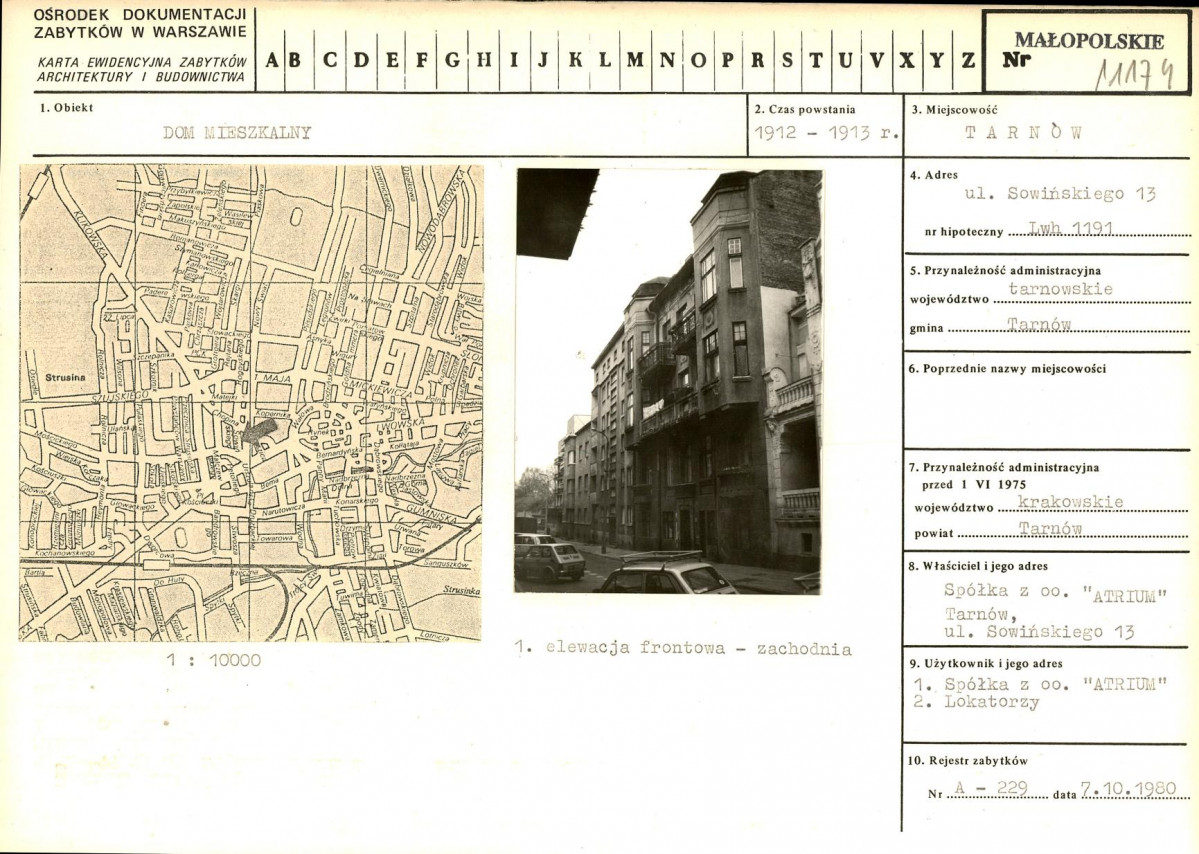
Task: Click letter Z at end of alphabet
Action: point(968,60)
